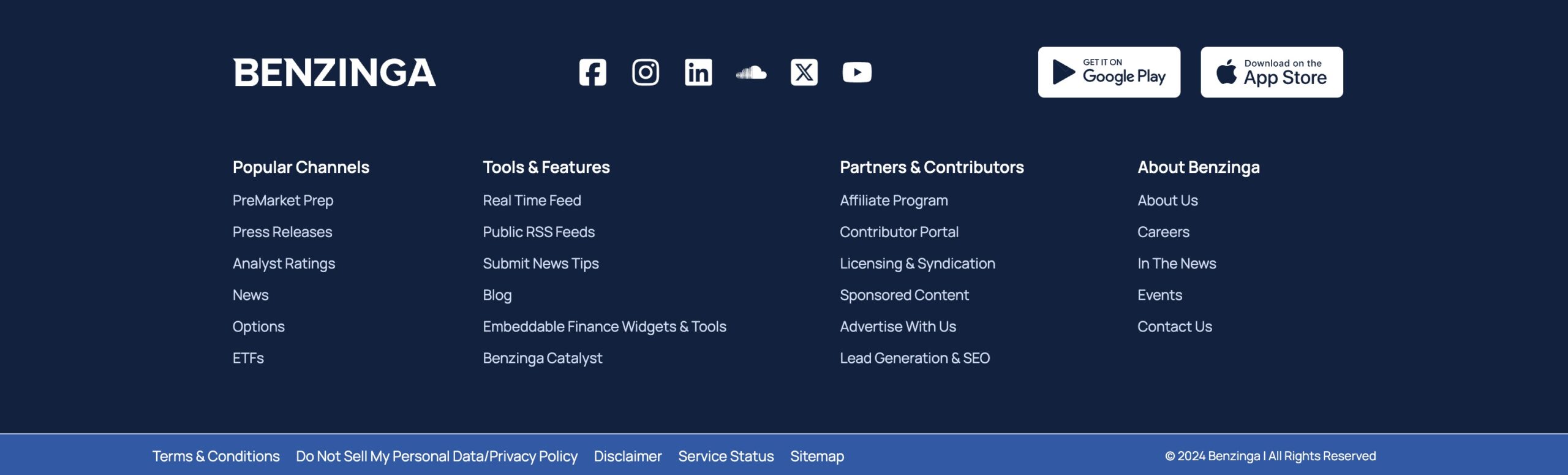The width and height of the screenshot is (1568, 475).
Task: Click the Popular Channels heading
Action: pos(301,167)
